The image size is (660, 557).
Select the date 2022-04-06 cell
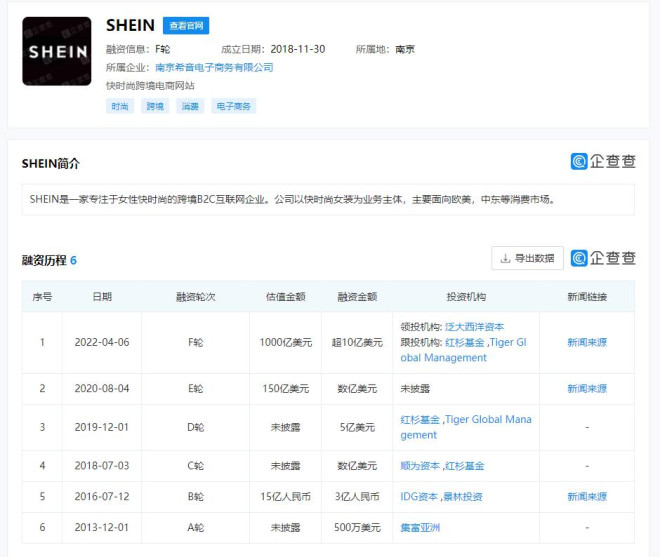tap(102, 342)
